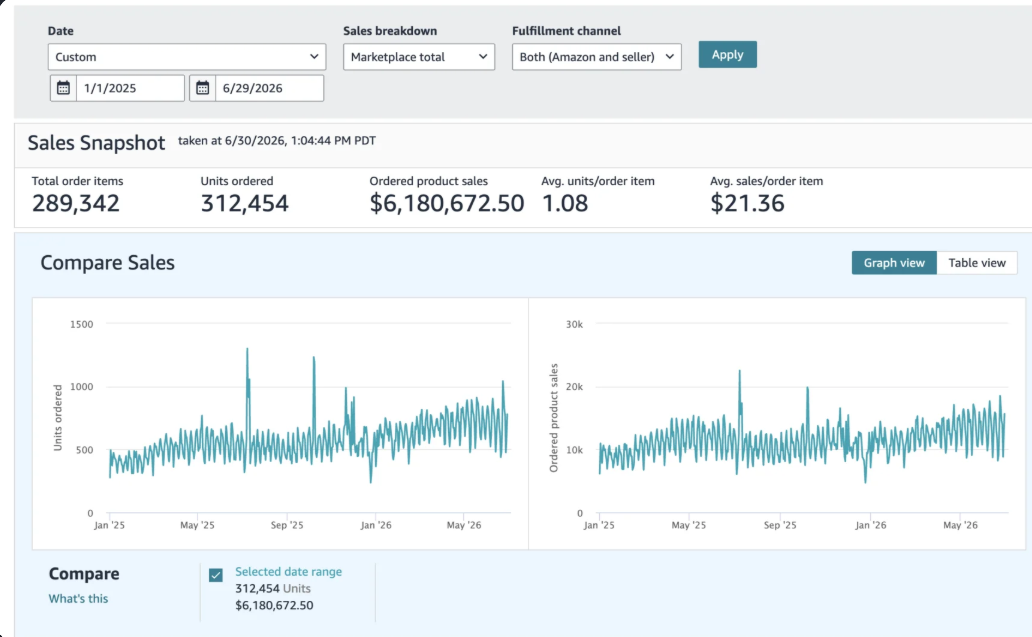
Task: Edit the end date field 6/29/2026
Action: click(269, 88)
